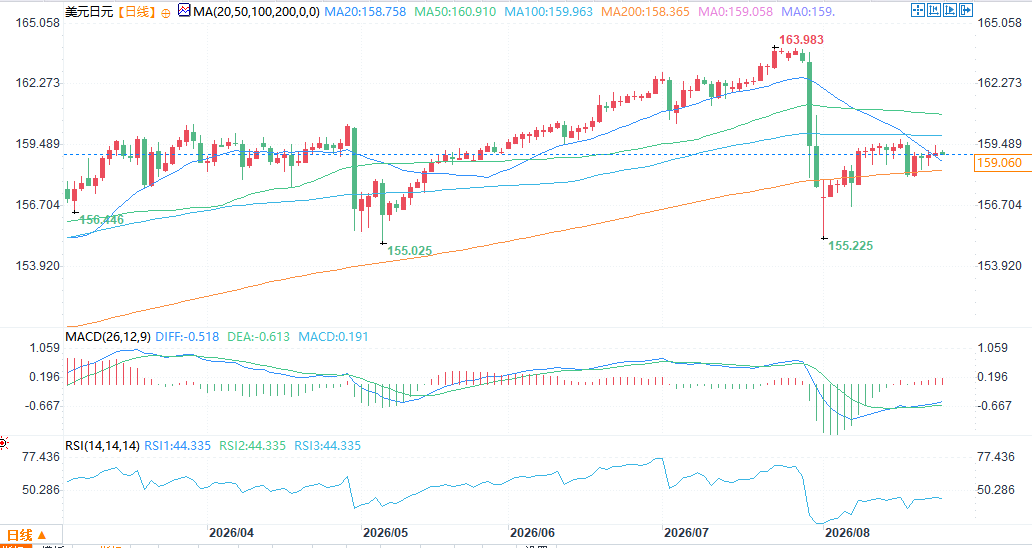
Task: Click the DEA:-0.613 value
Action: 258,337
